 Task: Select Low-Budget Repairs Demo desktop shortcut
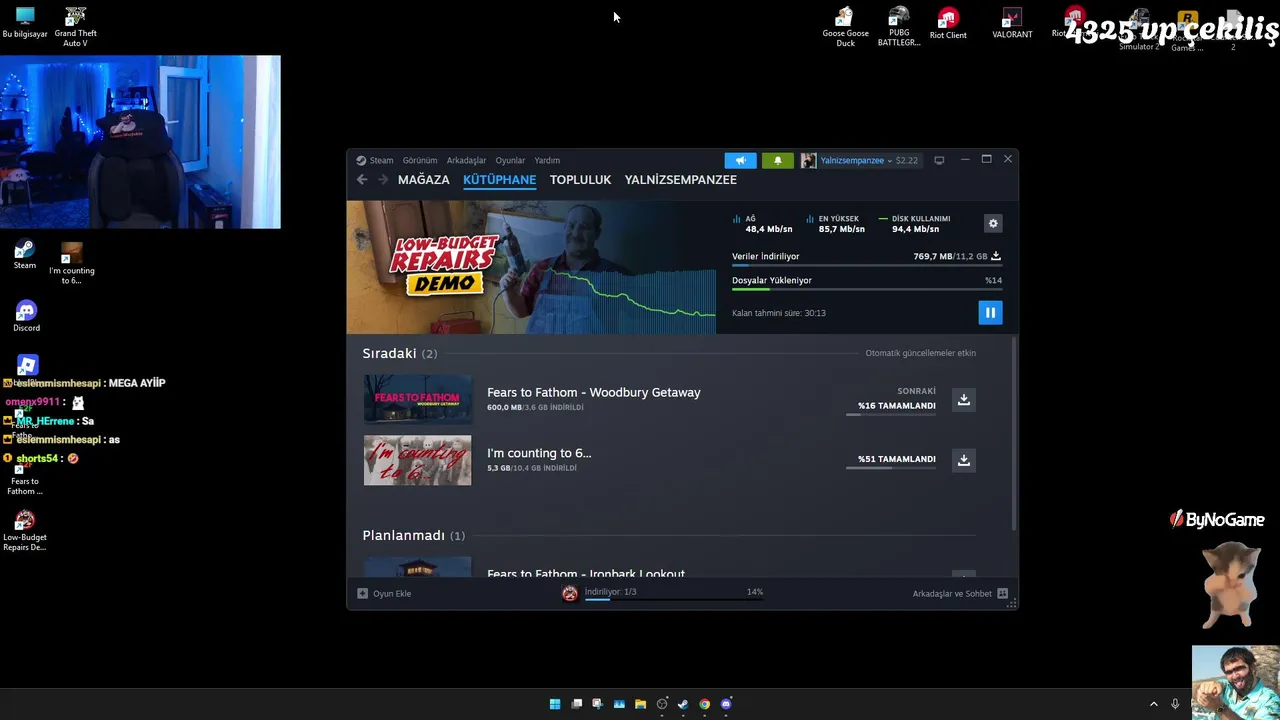click(x=25, y=531)
